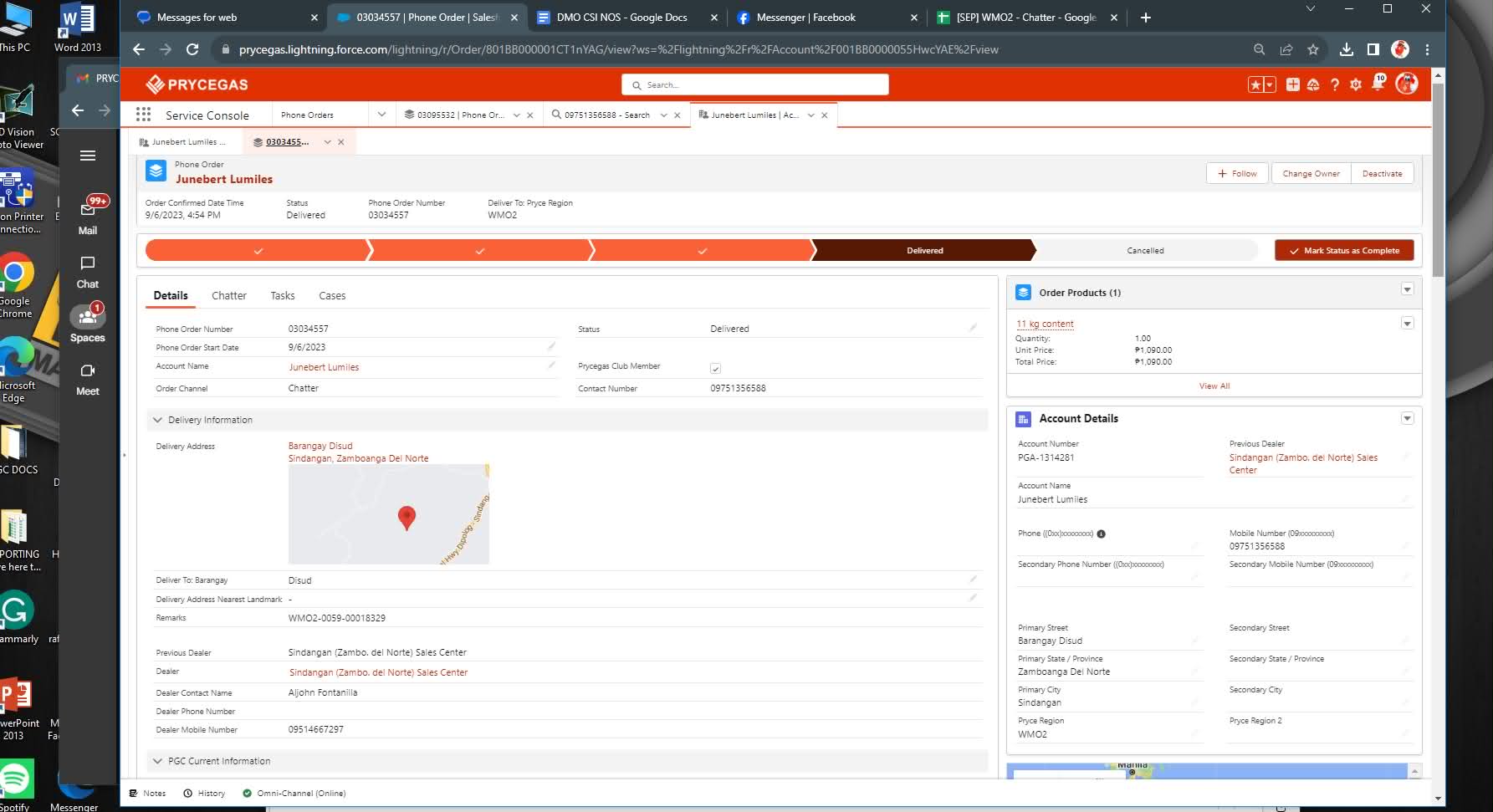Collapse the Delivery Information section
The width and height of the screenshot is (1493, 812).
(x=157, y=420)
